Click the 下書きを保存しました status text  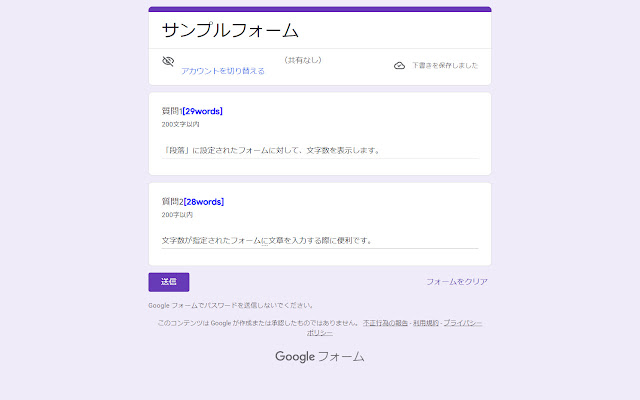click(x=445, y=65)
